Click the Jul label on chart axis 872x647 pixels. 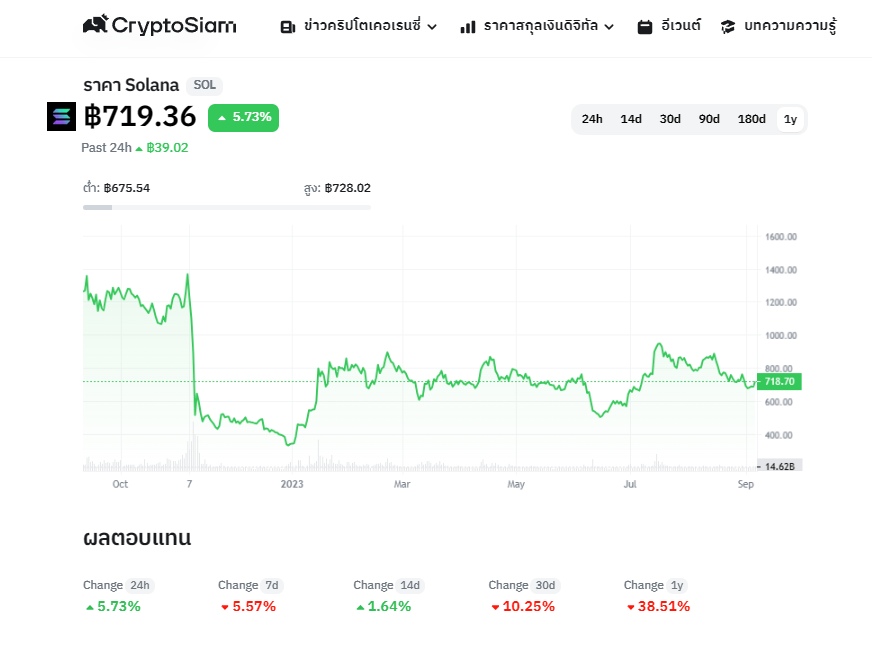(x=630, y=484)
